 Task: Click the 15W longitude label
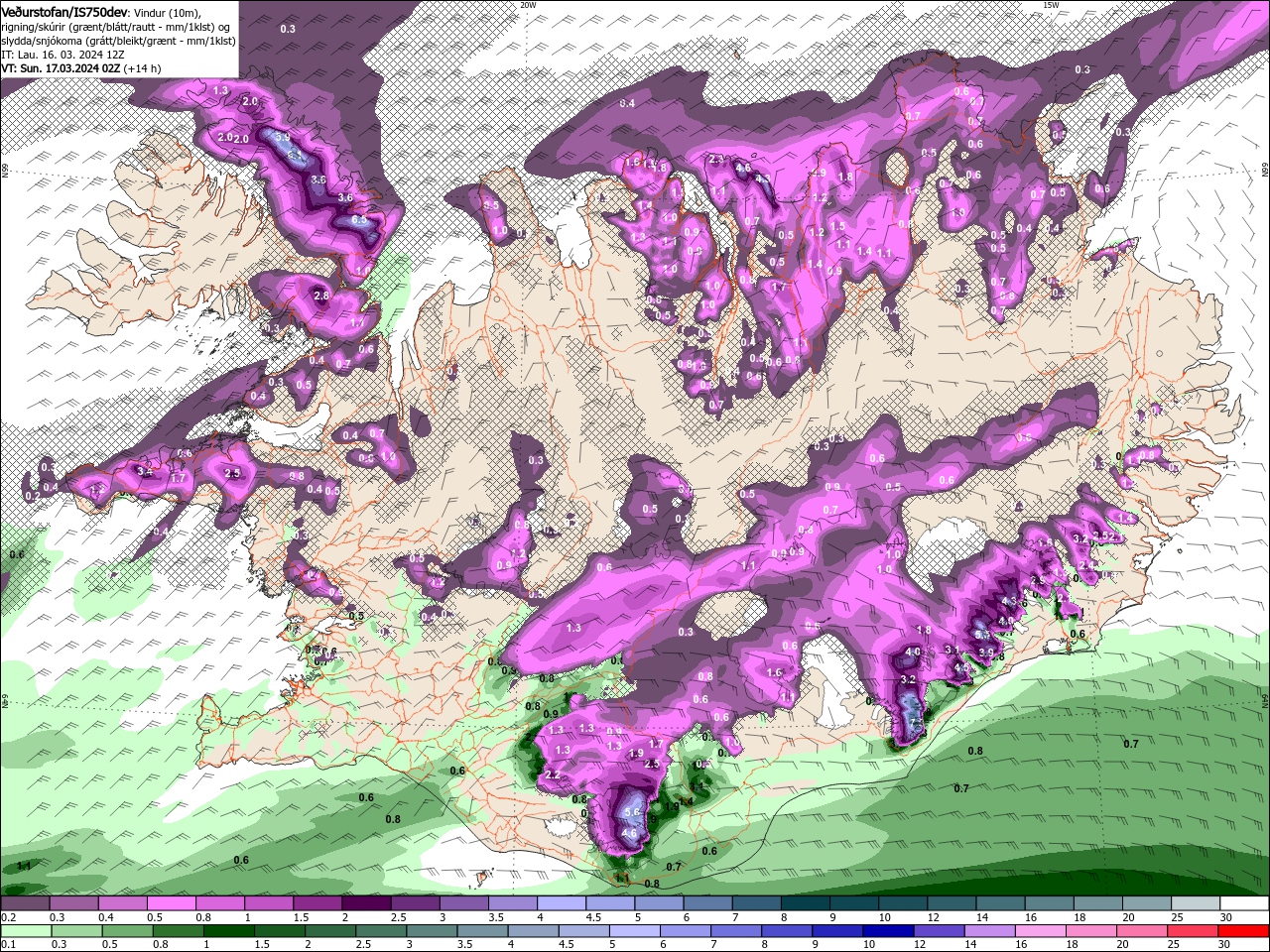(1051, 5)
